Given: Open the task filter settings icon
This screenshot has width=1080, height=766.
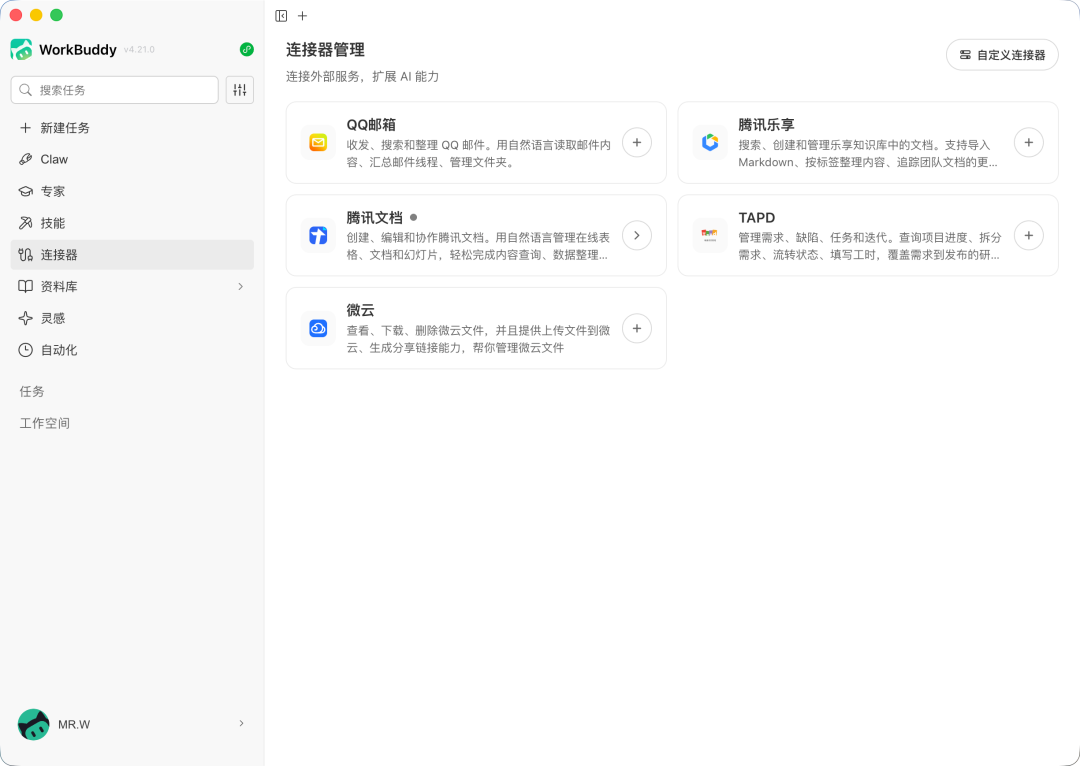Looking at the screenshot, I should coord(240,90).
